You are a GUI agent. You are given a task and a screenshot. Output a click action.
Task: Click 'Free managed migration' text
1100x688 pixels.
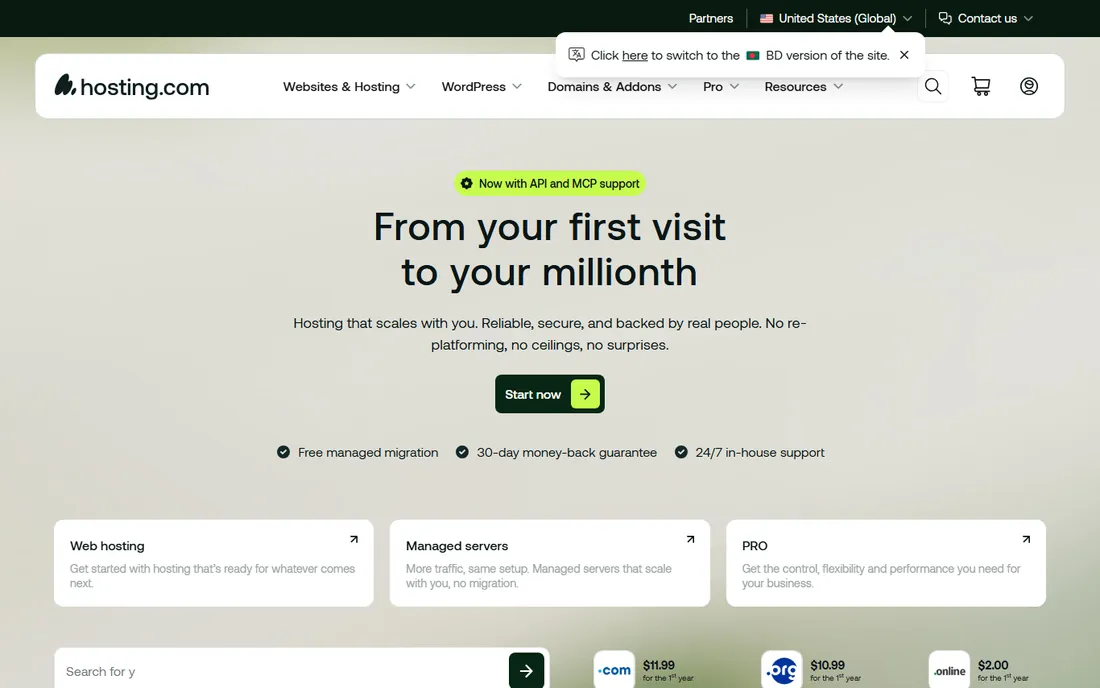tap(368, 452)
